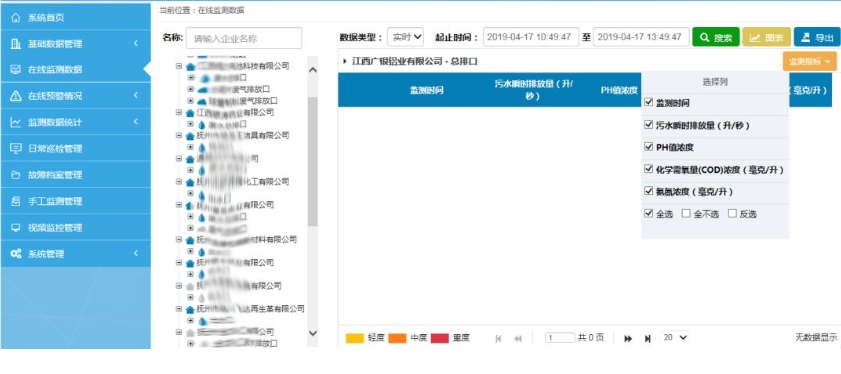Click the monitor icon beside 在线监测数据
Viewport: 841px width, 374px height.
(16, 70)
